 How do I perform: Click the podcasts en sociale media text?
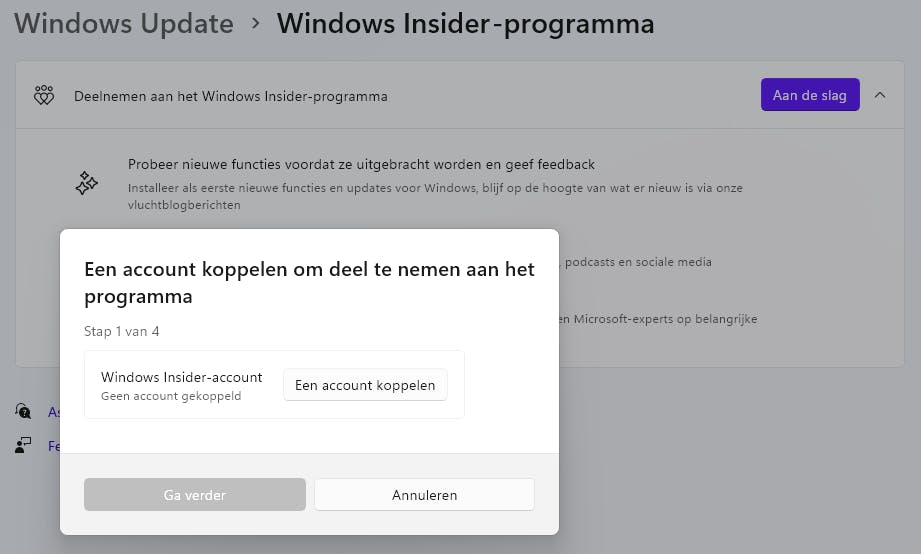[x=637, y=262]
